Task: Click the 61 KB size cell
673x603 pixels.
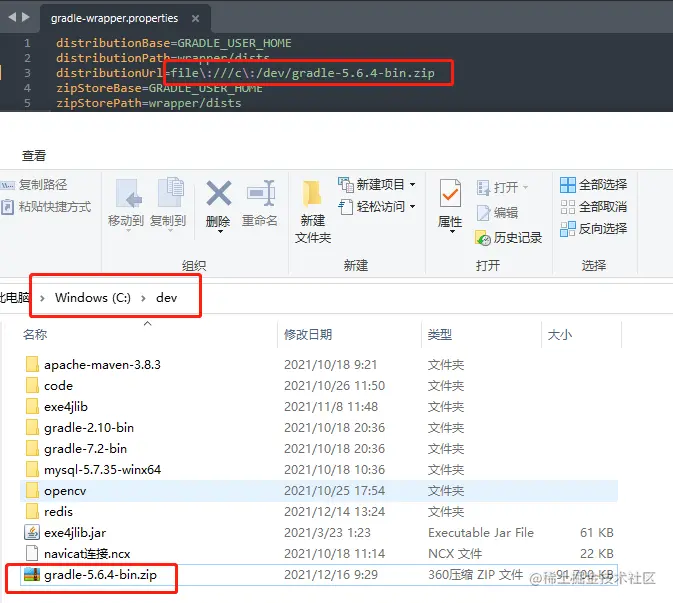Action: (x=597, y=533)
